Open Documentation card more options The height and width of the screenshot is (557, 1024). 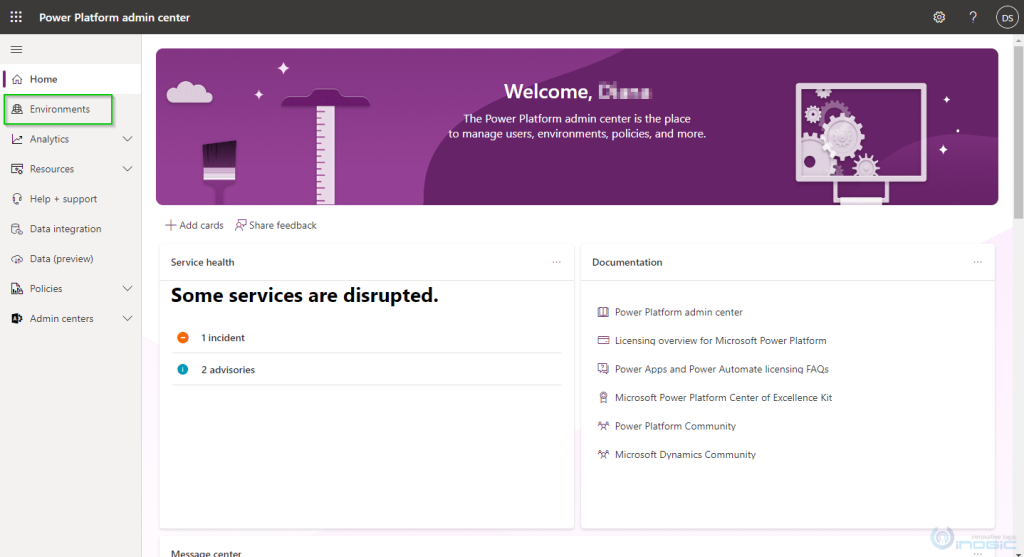coord(978,262)
